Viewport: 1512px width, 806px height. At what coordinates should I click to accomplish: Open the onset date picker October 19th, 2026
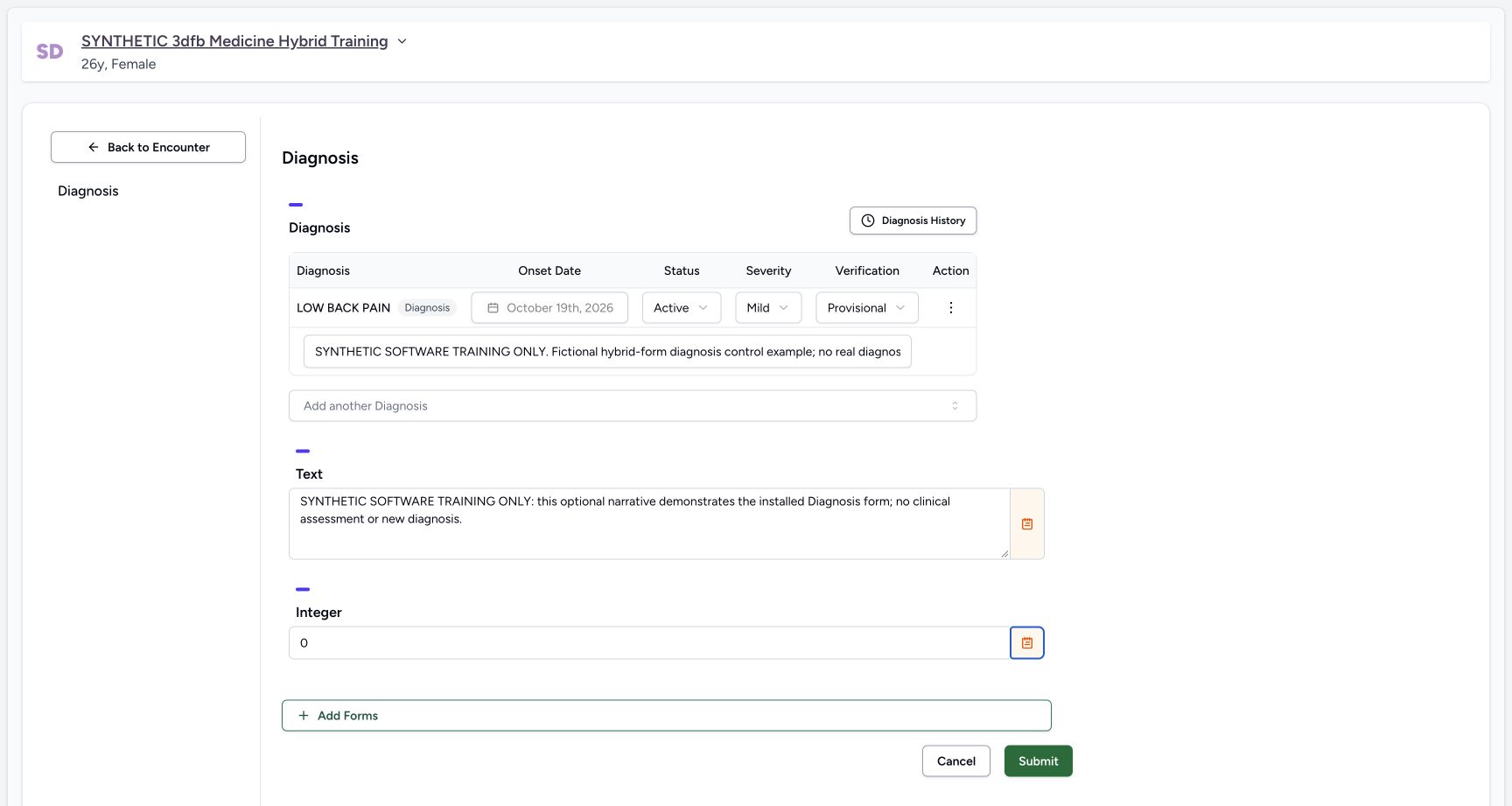coord(549,308)
